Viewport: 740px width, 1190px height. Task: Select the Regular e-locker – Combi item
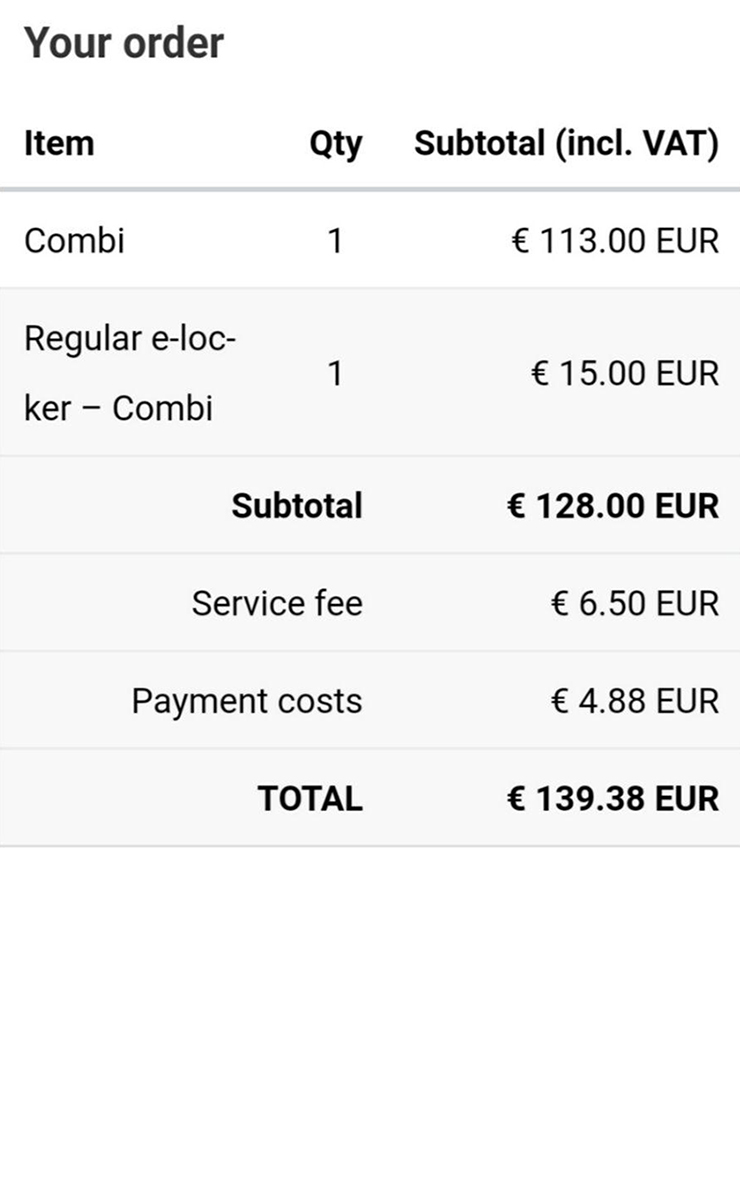point(130,373)
